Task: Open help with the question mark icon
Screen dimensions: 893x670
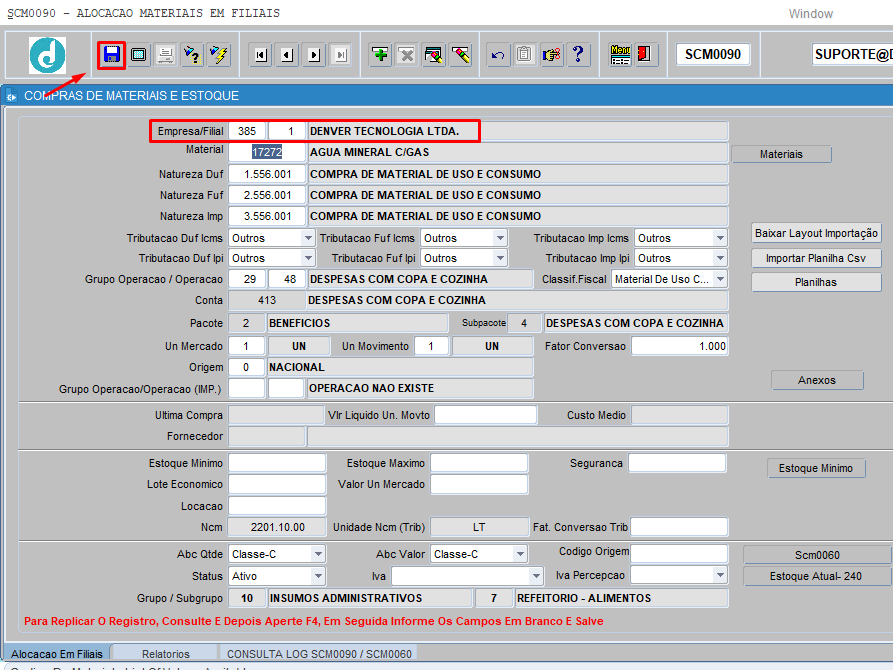Action: click(578, 55)
